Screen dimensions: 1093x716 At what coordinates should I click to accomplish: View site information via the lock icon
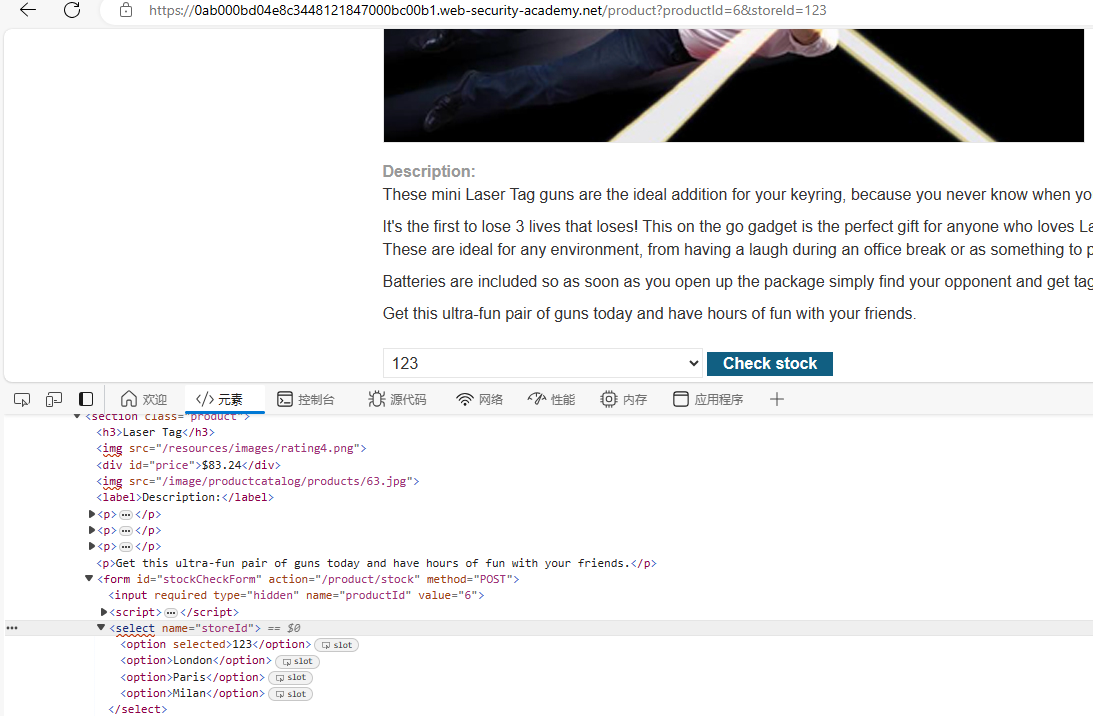coord(123,13)
